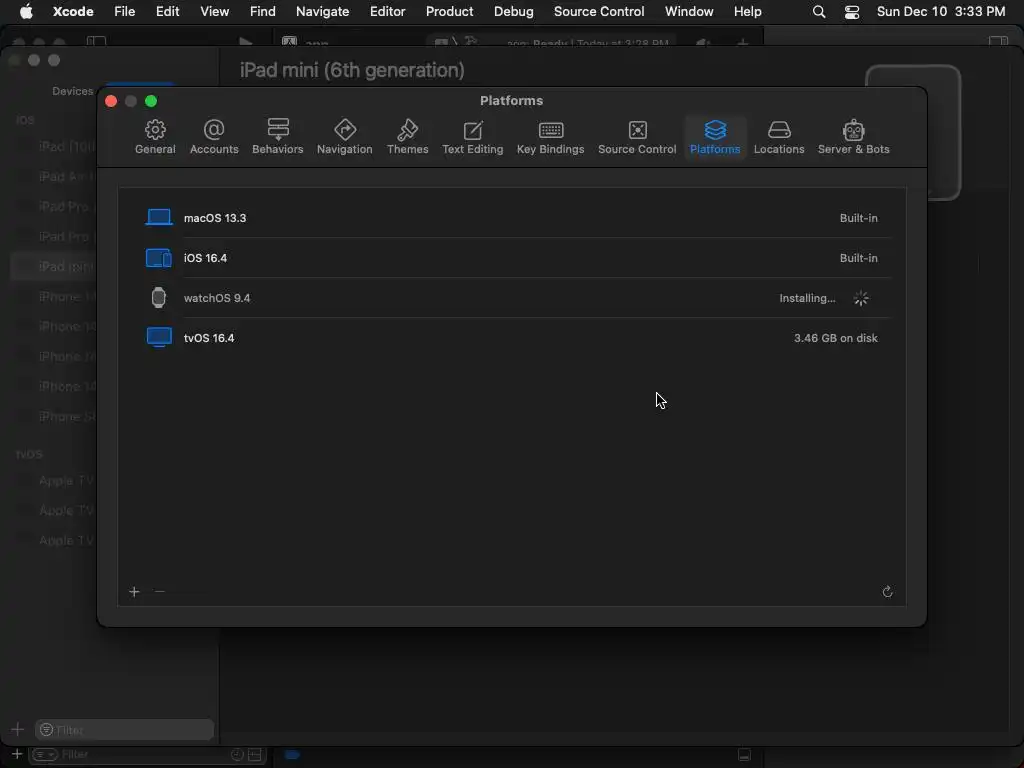Open the File menu
This screenshot has height=768, width=1024.
tap(124, 11)
